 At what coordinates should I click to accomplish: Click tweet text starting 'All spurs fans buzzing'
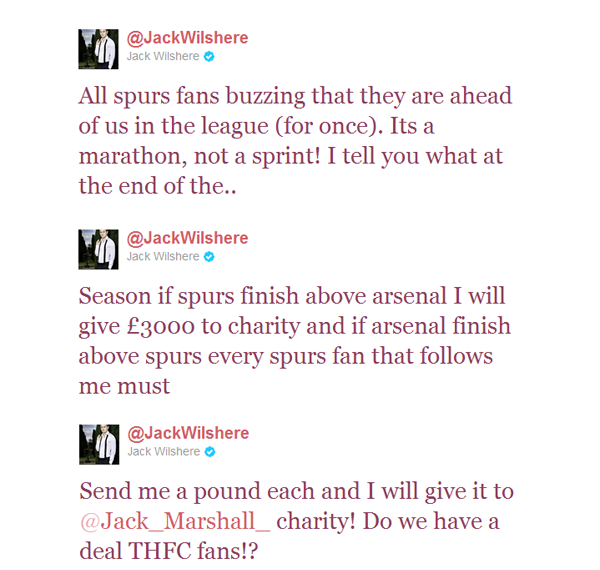(x=295, y=141)
